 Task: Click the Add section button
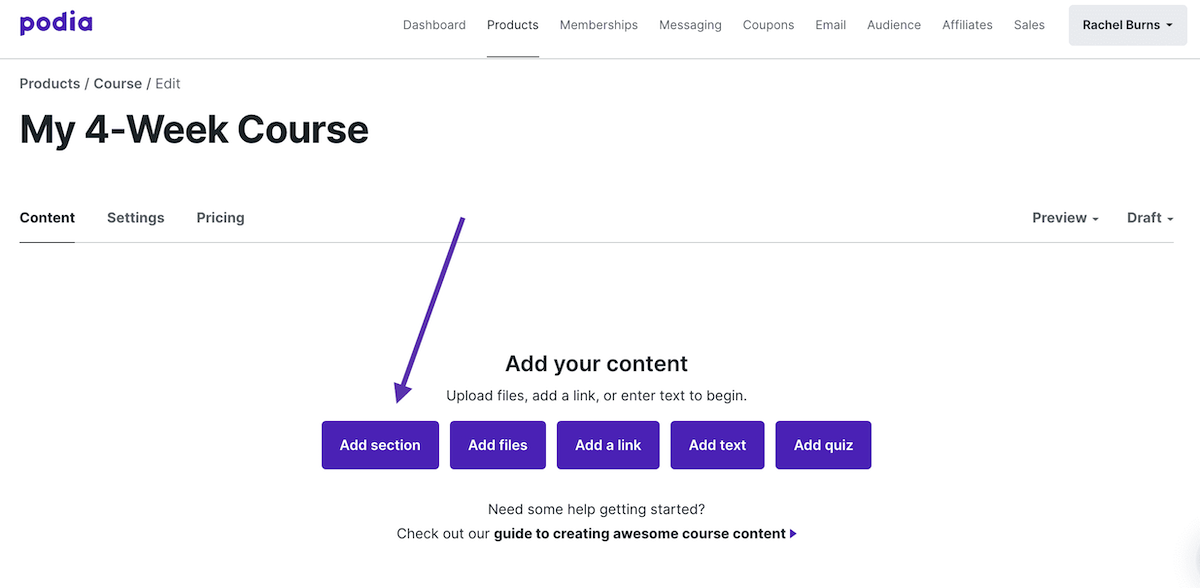point(380,444)
